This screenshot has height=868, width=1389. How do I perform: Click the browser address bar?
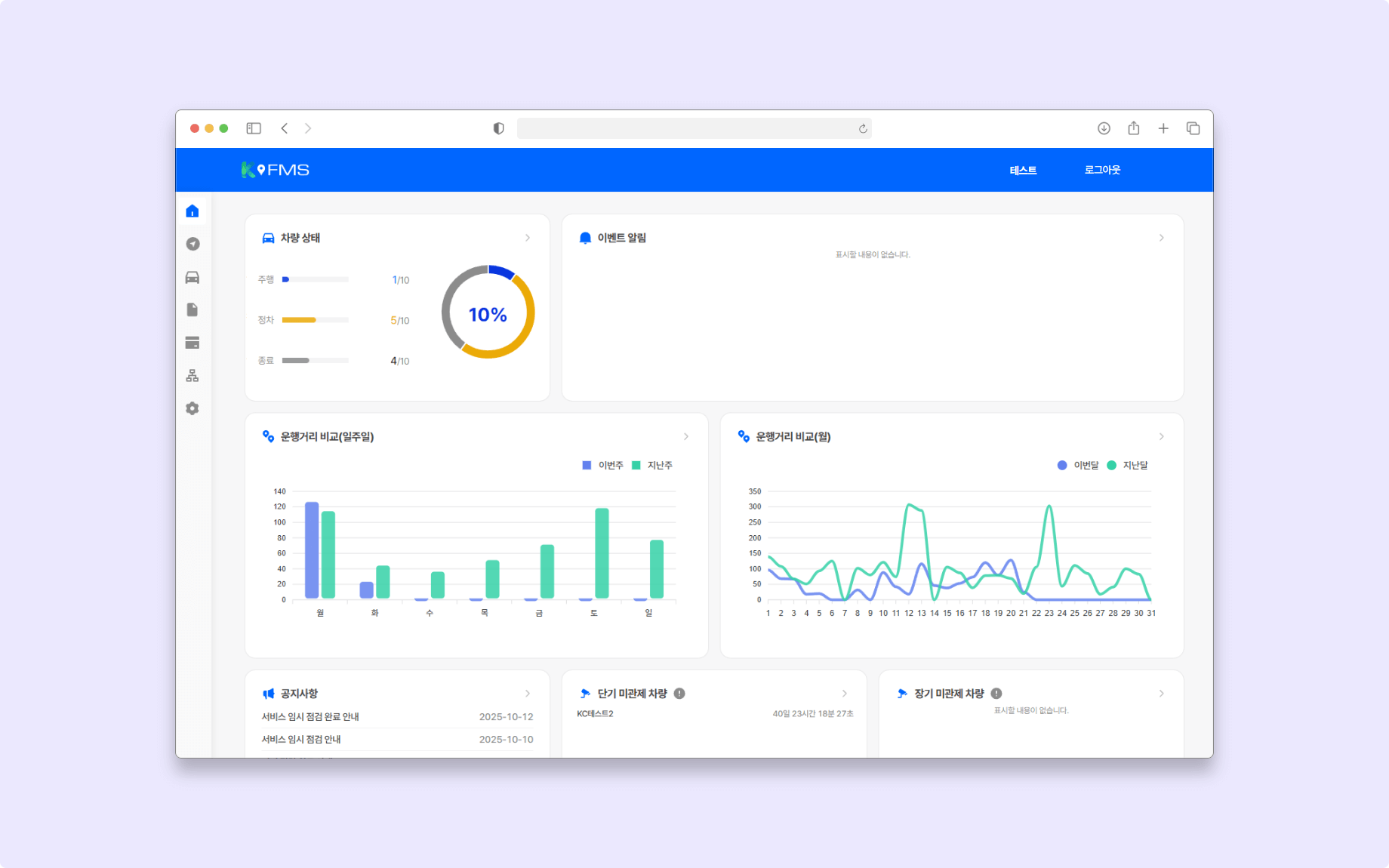point(694,128)
